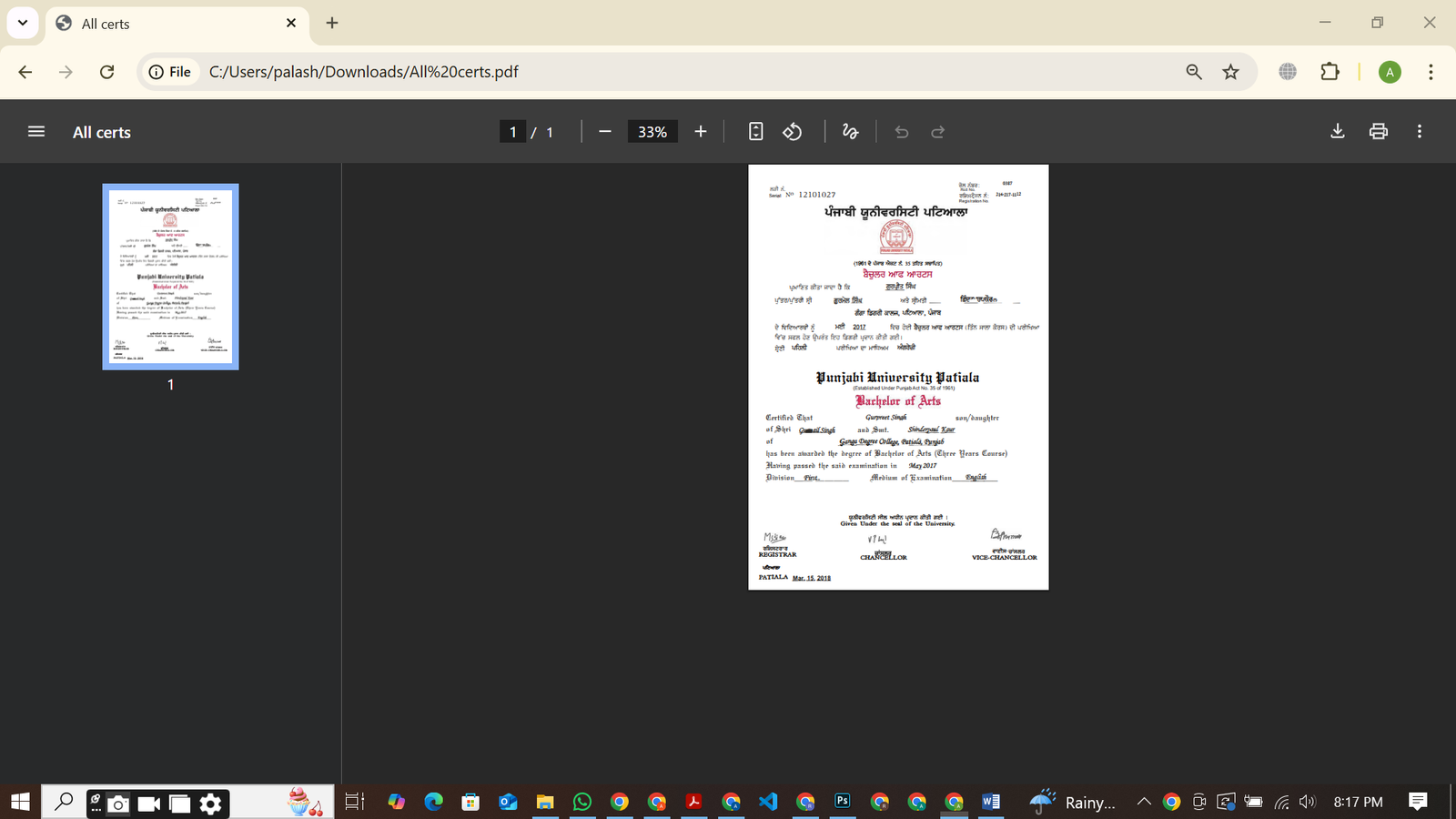The height and width of the screenshot is (819, 1456).
Task: Open Outlook from the taskbar
Action: coord(508,802)
